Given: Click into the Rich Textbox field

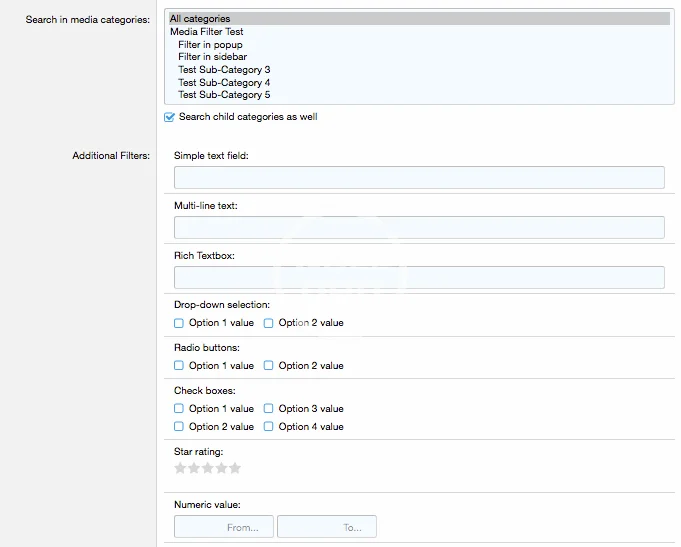Looking at the screenshot, I should (419, 278).
